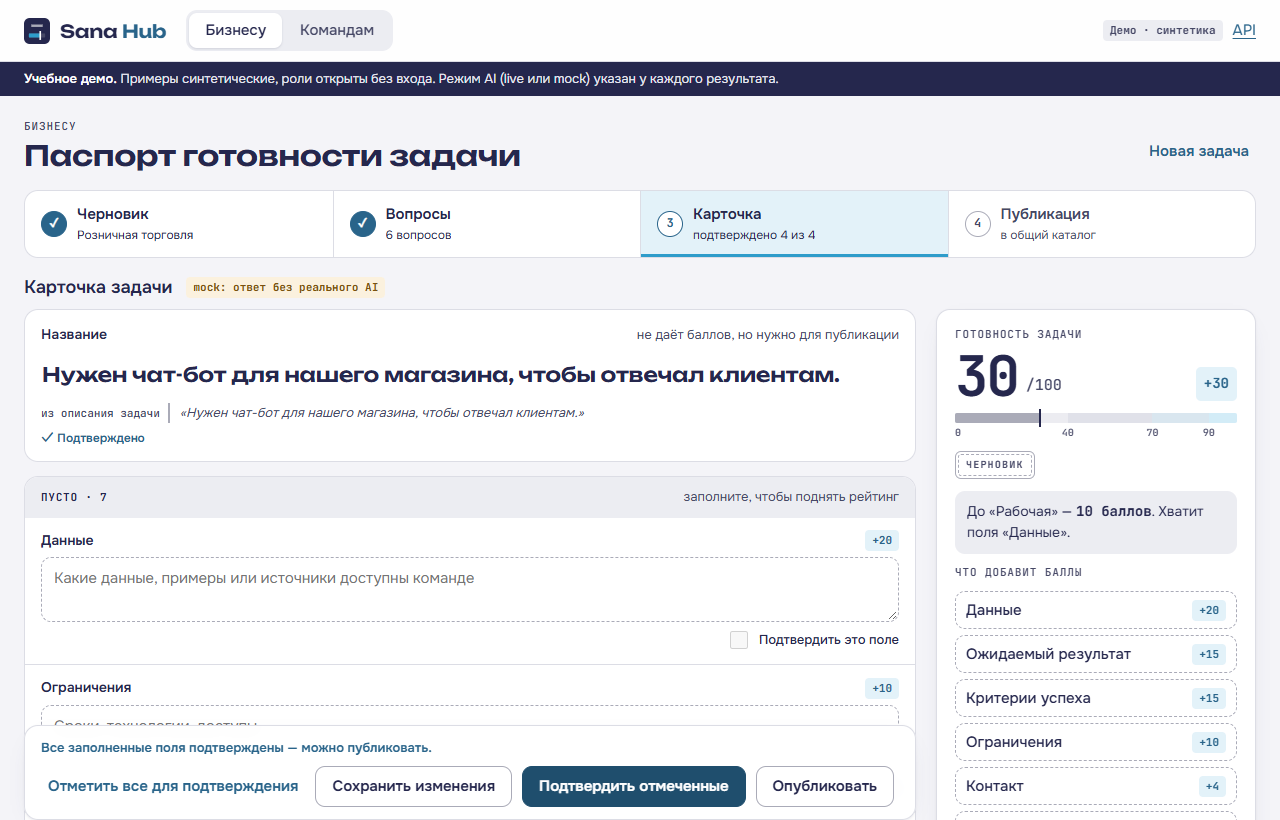Click the 'Розничная торговля' subtitle under Черновик

point(135,235)
